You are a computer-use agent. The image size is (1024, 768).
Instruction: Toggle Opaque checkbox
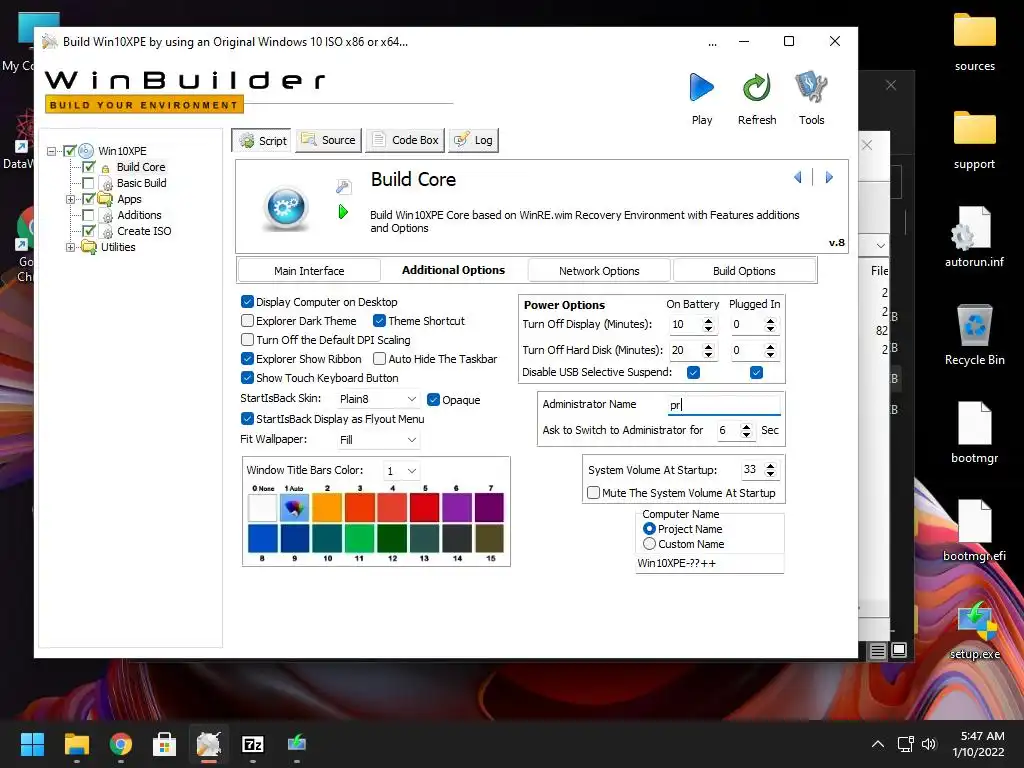(434, 400)
